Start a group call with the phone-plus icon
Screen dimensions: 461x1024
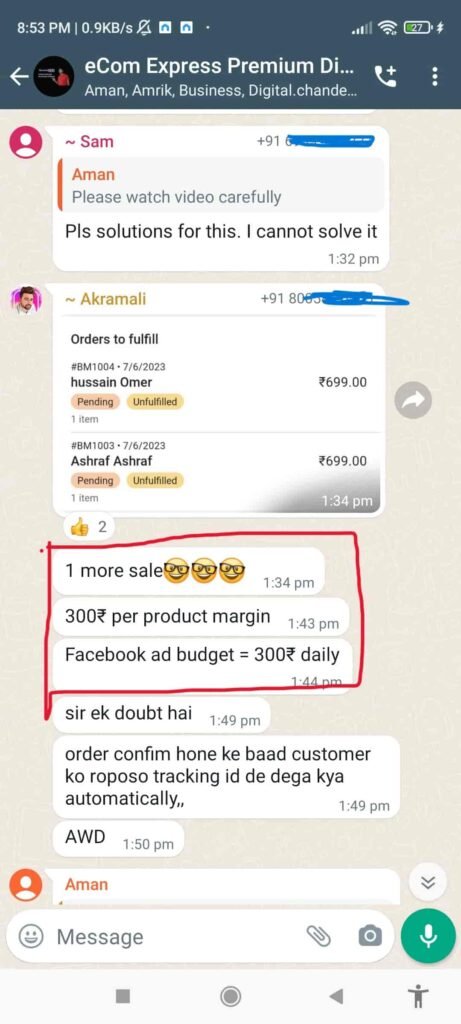coord(385,76)
